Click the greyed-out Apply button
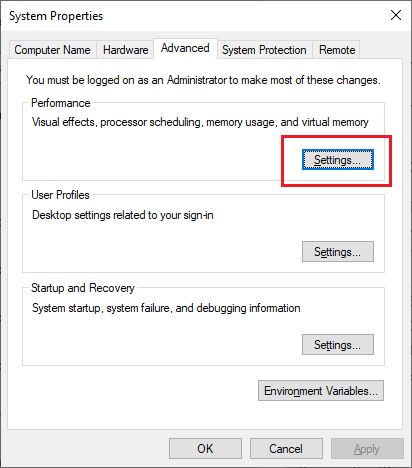The height and width of the screenshot is (468, 412). 367,449
